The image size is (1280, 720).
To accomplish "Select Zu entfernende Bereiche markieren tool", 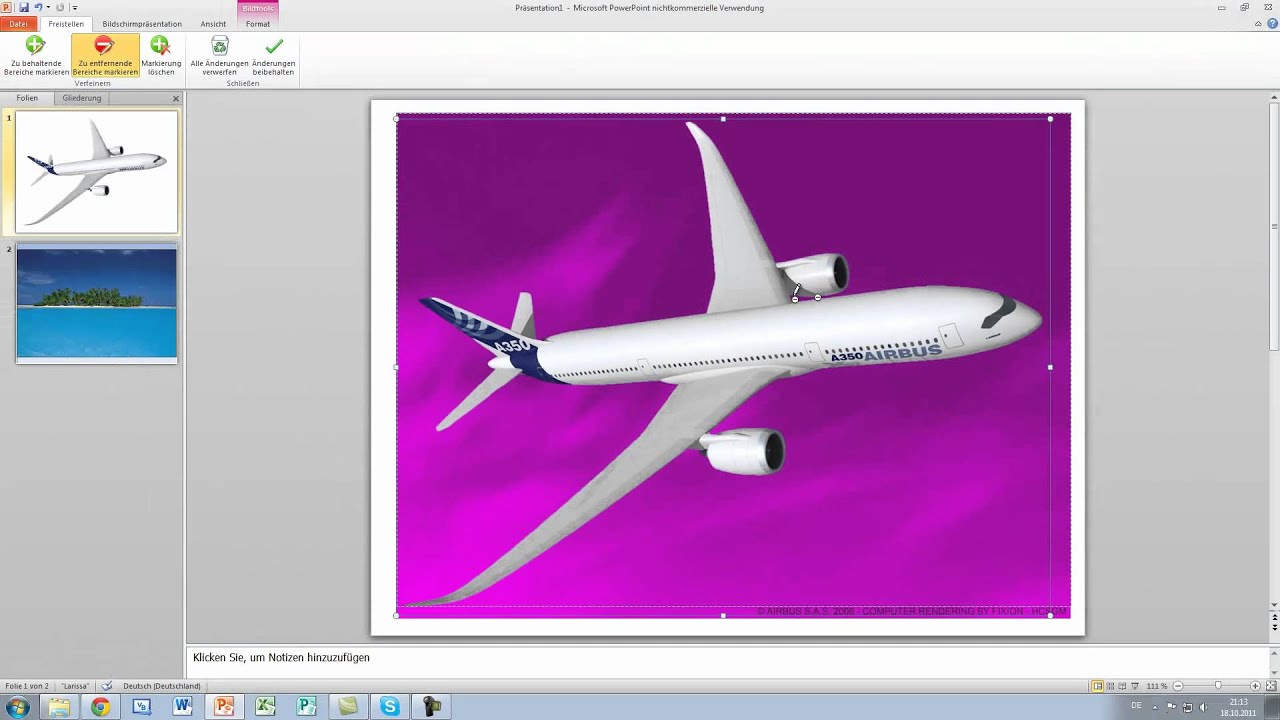I will (105, 56).
